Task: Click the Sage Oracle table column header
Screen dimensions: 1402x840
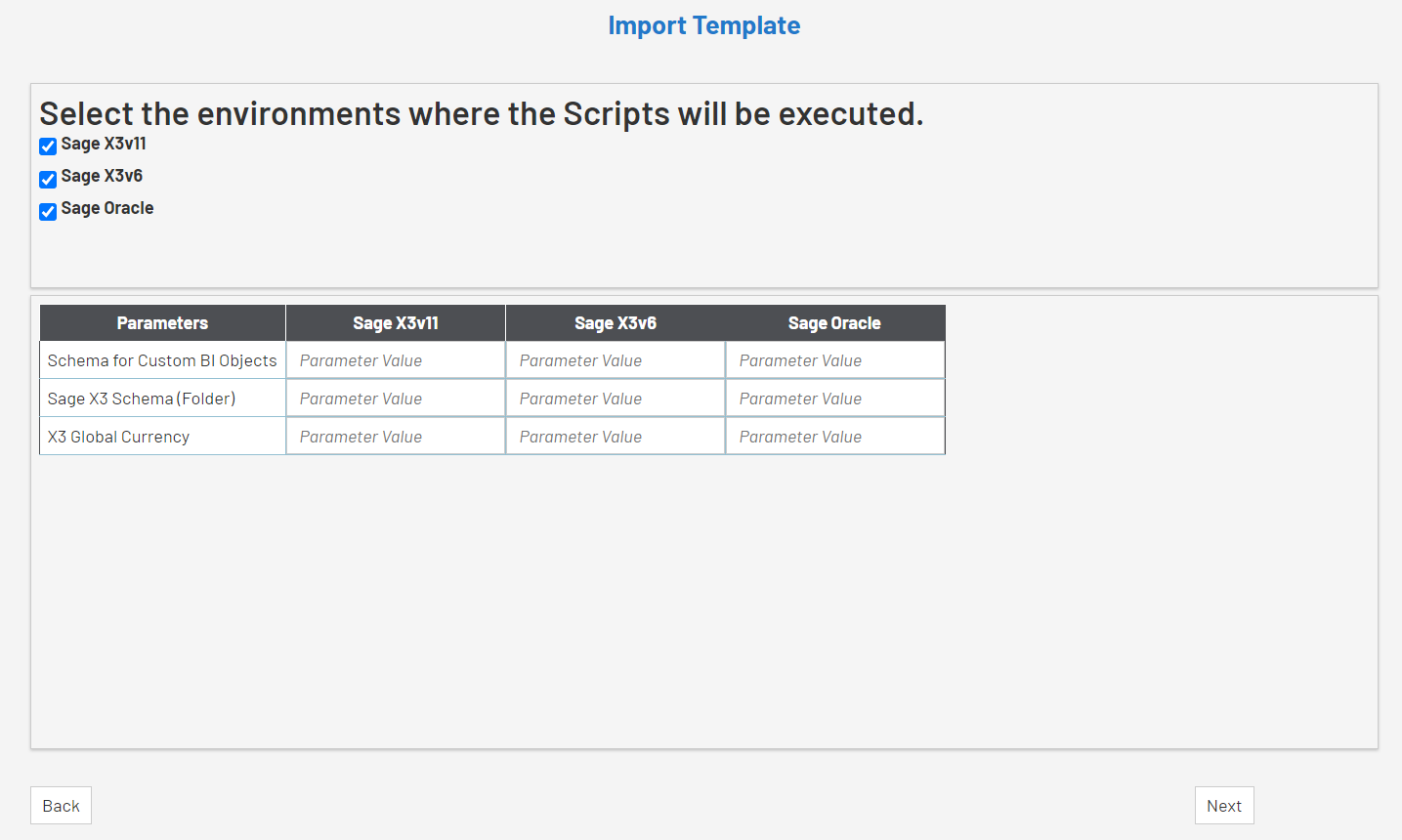Action: pos(834,323)
